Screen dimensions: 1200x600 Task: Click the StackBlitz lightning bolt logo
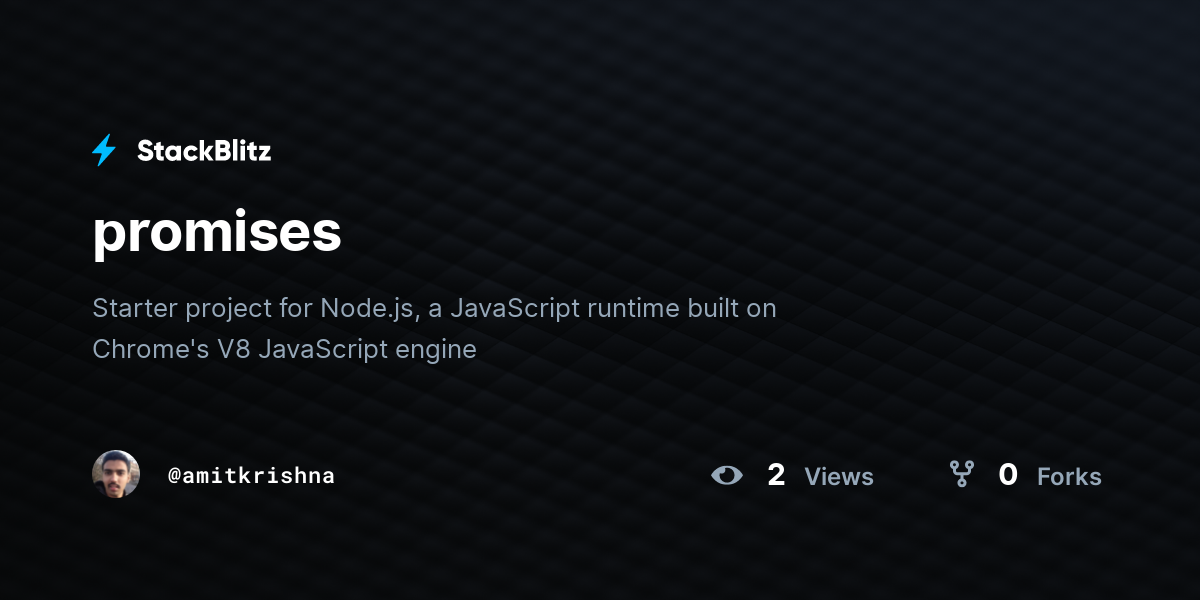pyautogui.click(x=104, y=151)
